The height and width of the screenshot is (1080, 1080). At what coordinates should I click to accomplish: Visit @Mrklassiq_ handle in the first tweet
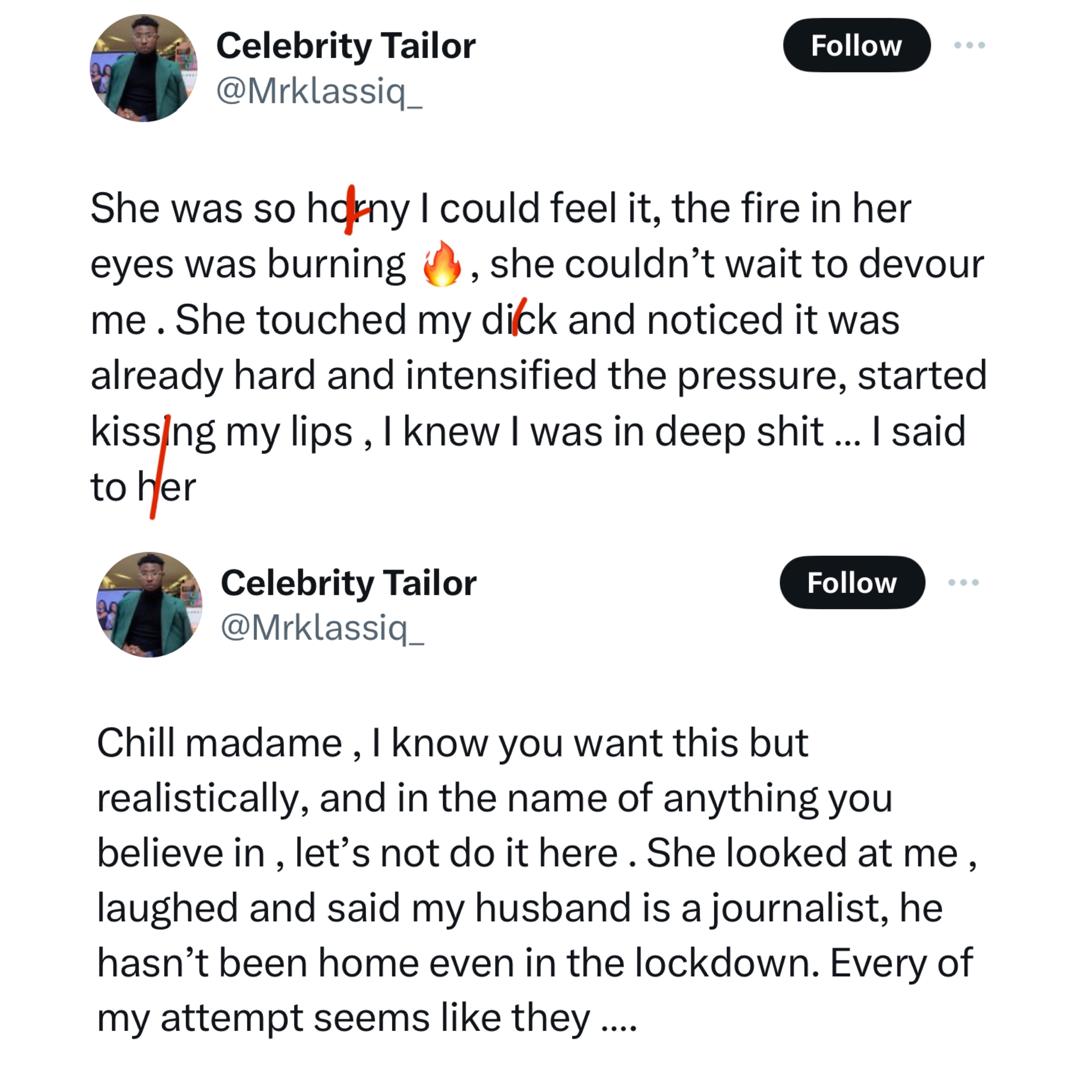[x=320, y=92]
